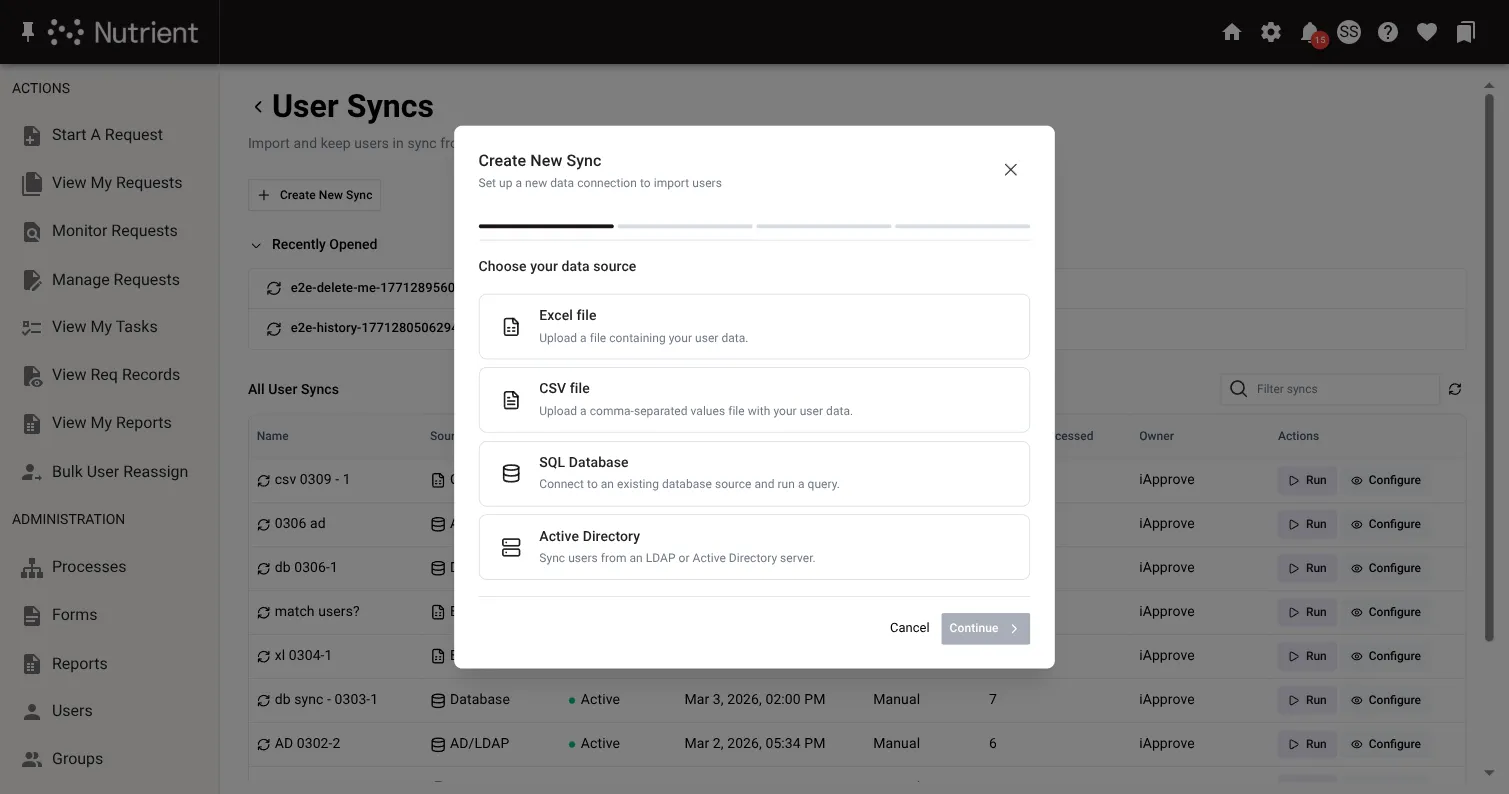The width and height of the screenshot is (1509, 794).
Task: Open Manage Requests in sidebar
Action: point(109,280)
